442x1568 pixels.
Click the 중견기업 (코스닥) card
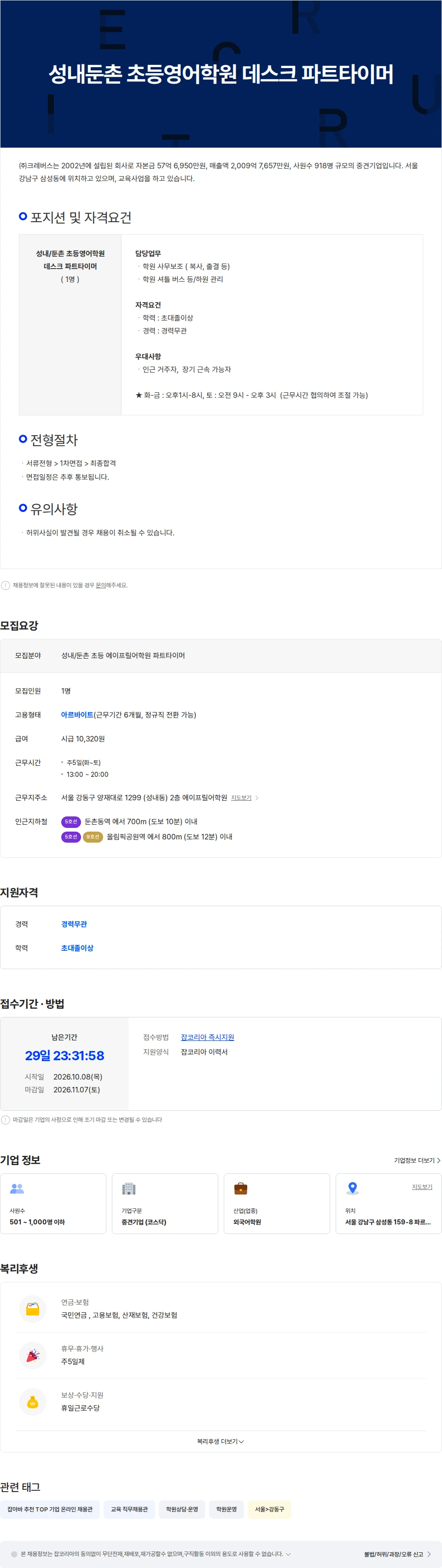(165, 1203)
